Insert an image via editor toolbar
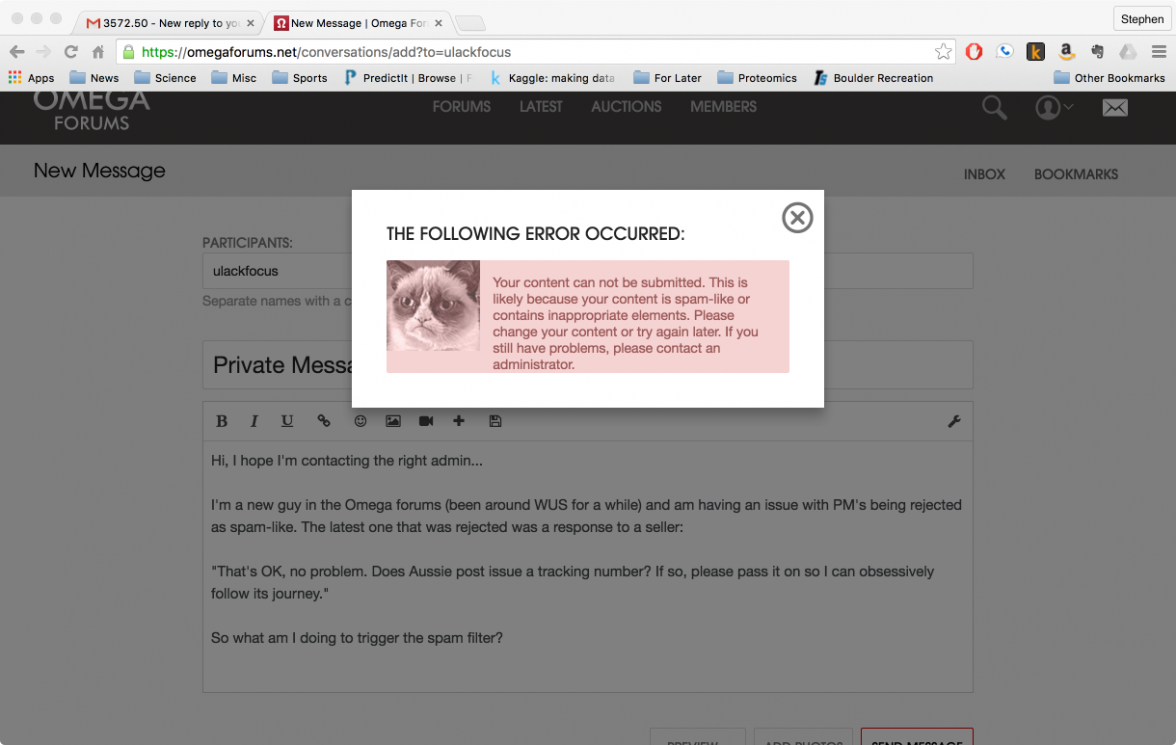 point(393,421)
